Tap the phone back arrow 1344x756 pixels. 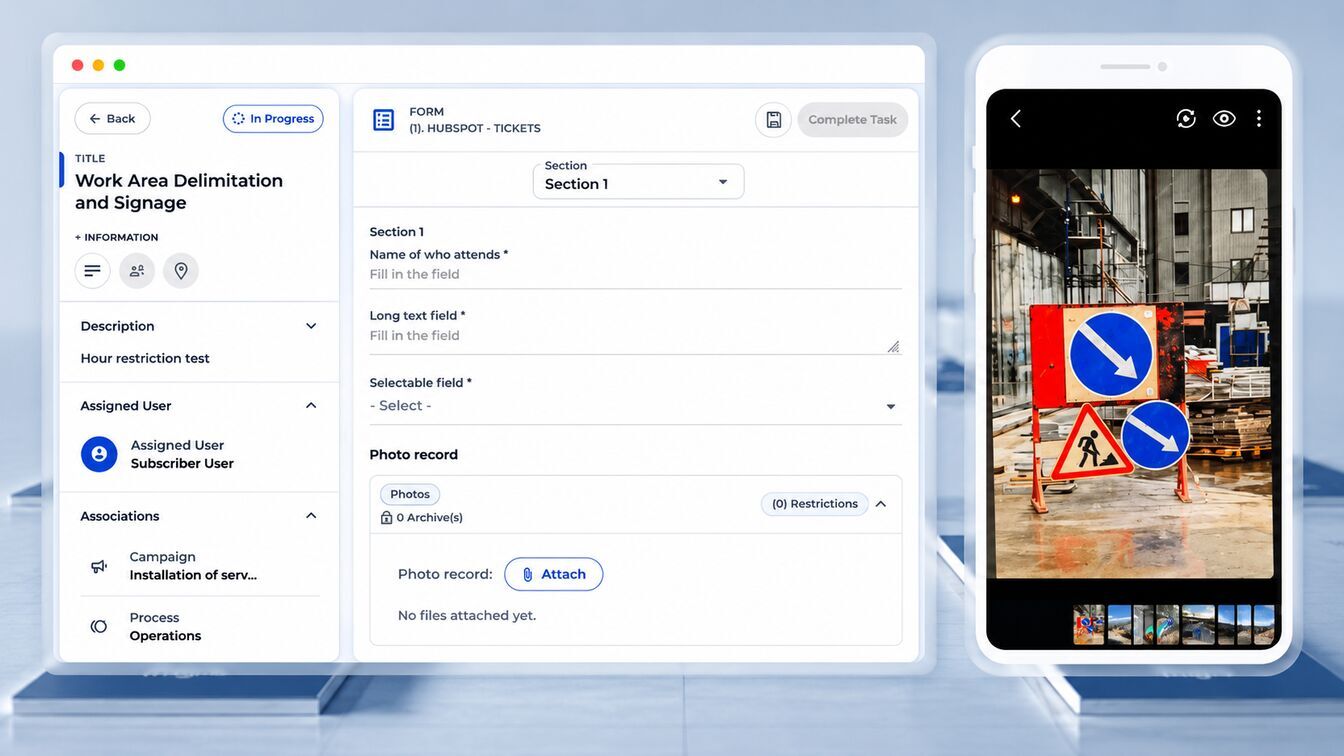1016,119
